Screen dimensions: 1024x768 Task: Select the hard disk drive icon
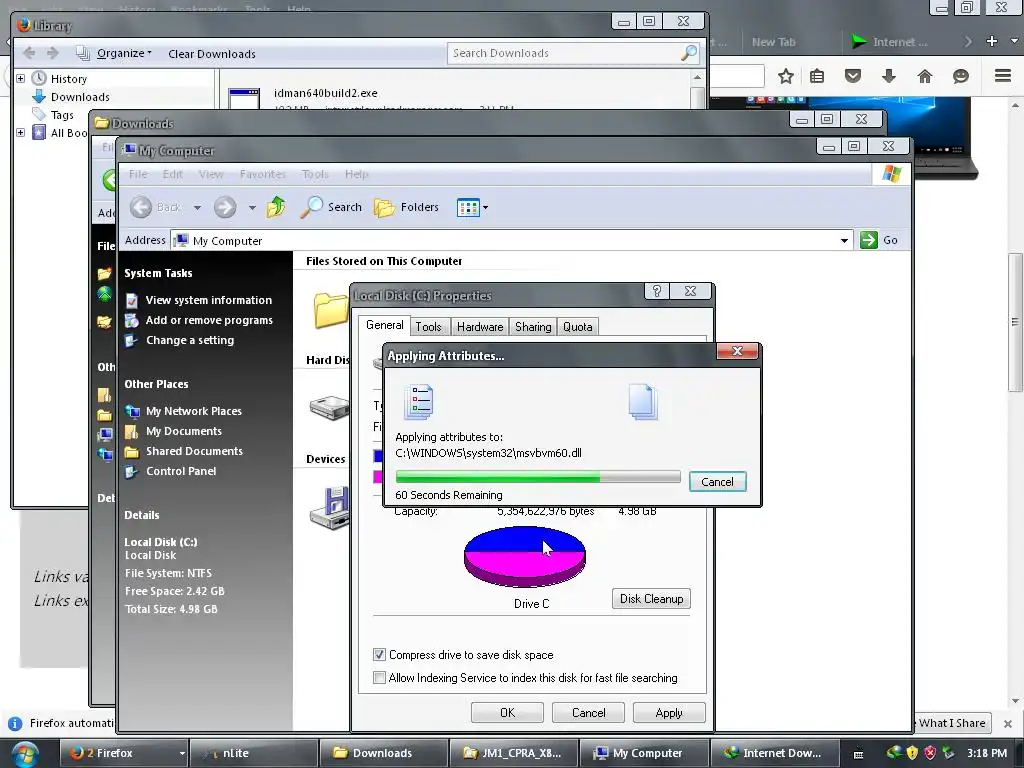coord(330,408)
